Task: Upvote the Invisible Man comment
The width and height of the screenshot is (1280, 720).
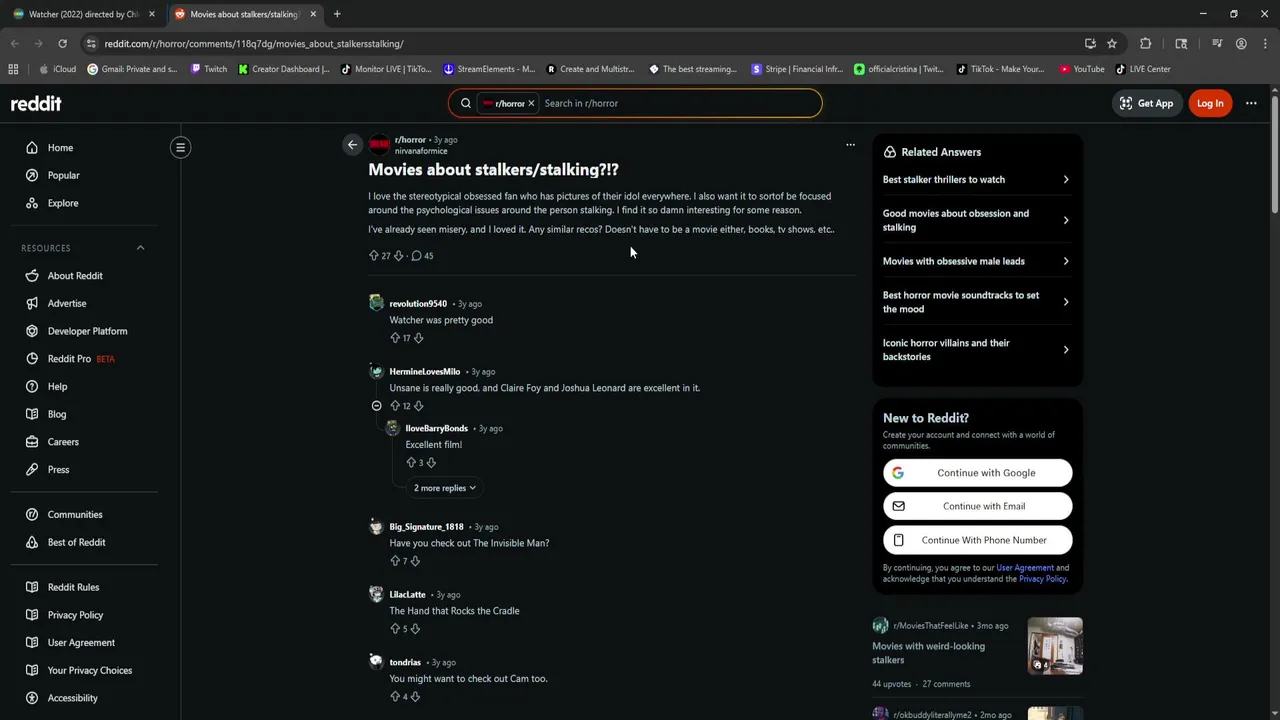Action: [x=395, y=561]
